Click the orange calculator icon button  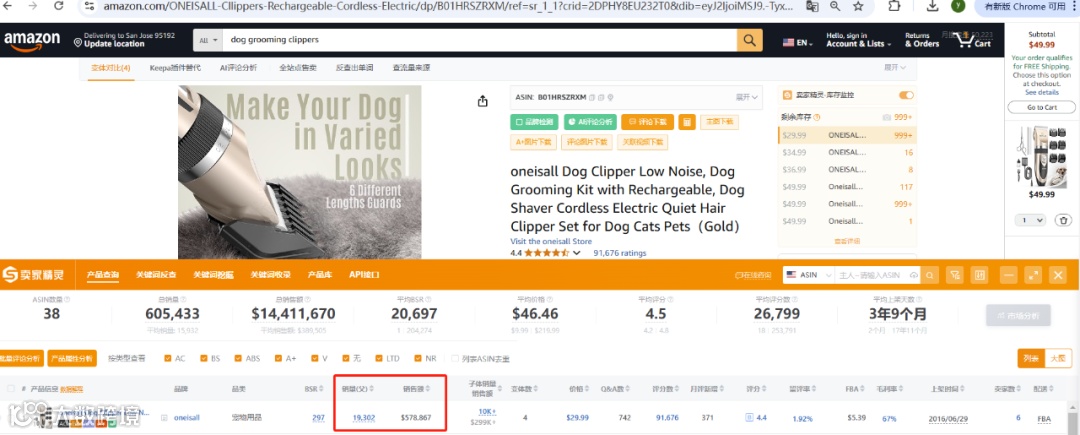pyautogui.click(x=686, y=122)
